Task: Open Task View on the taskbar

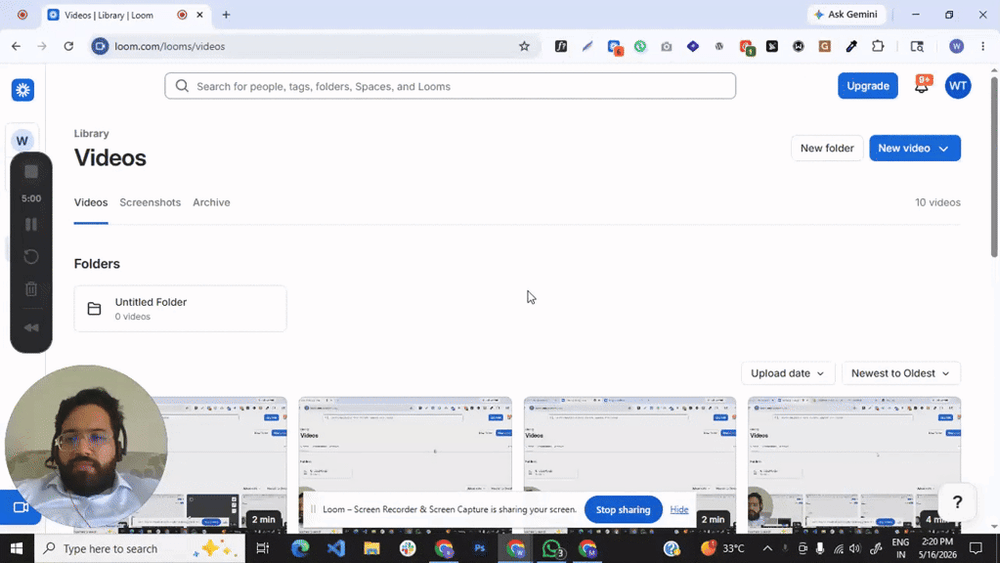Action: click(x=262, y=548)
